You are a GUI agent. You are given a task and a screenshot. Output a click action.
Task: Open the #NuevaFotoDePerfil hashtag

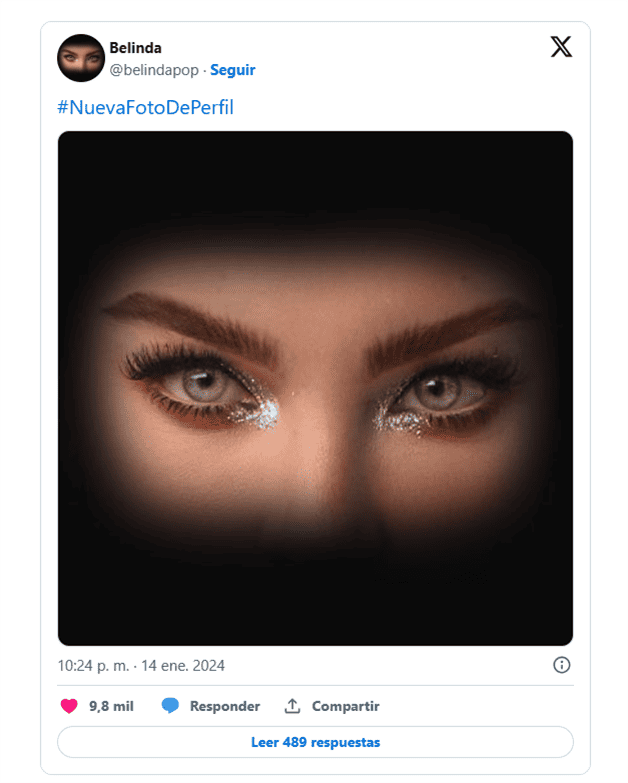[145, 107]
